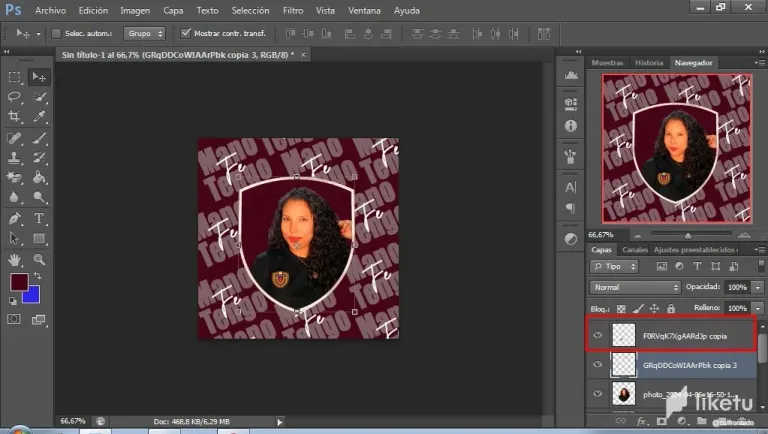The width and height of the screenshot is (768, 434).
Task: Set the blue background color swatch
Action: coord(32,297)
